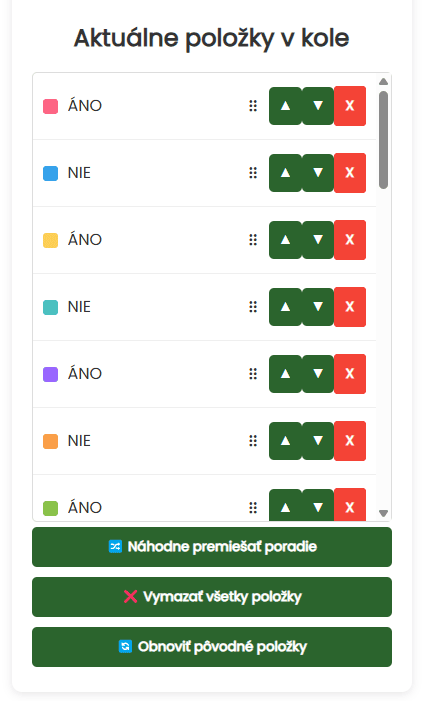Move the orange NIE item down

(318, 441)
